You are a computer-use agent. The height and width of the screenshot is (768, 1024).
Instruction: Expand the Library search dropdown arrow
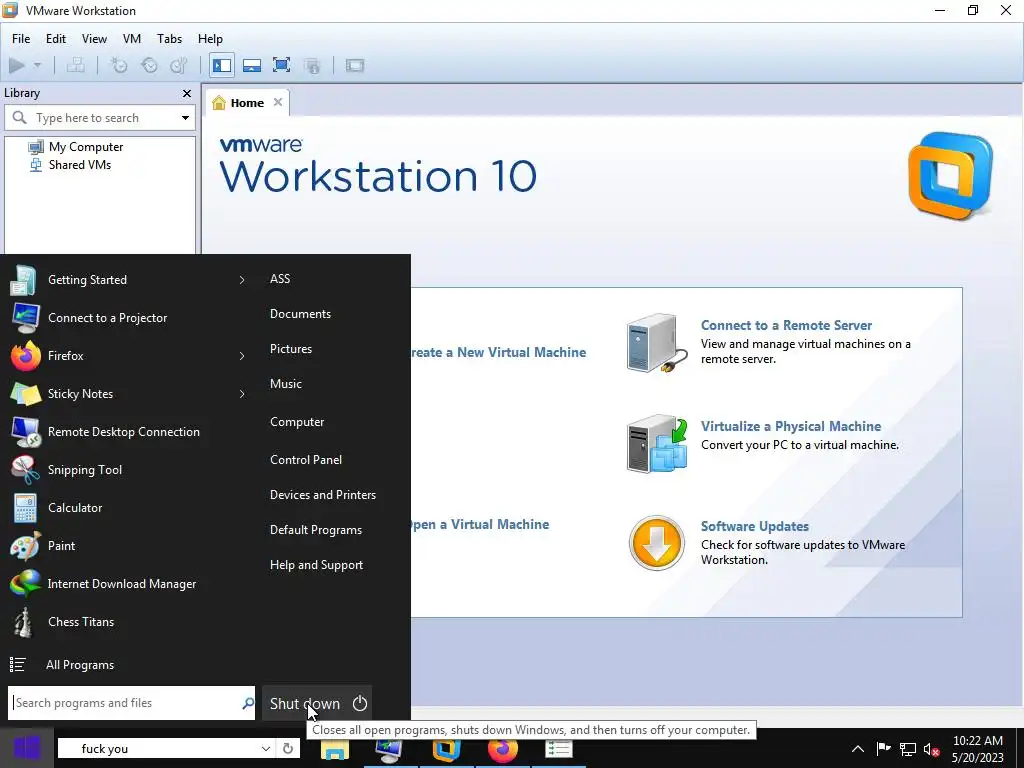coord(185,118)
